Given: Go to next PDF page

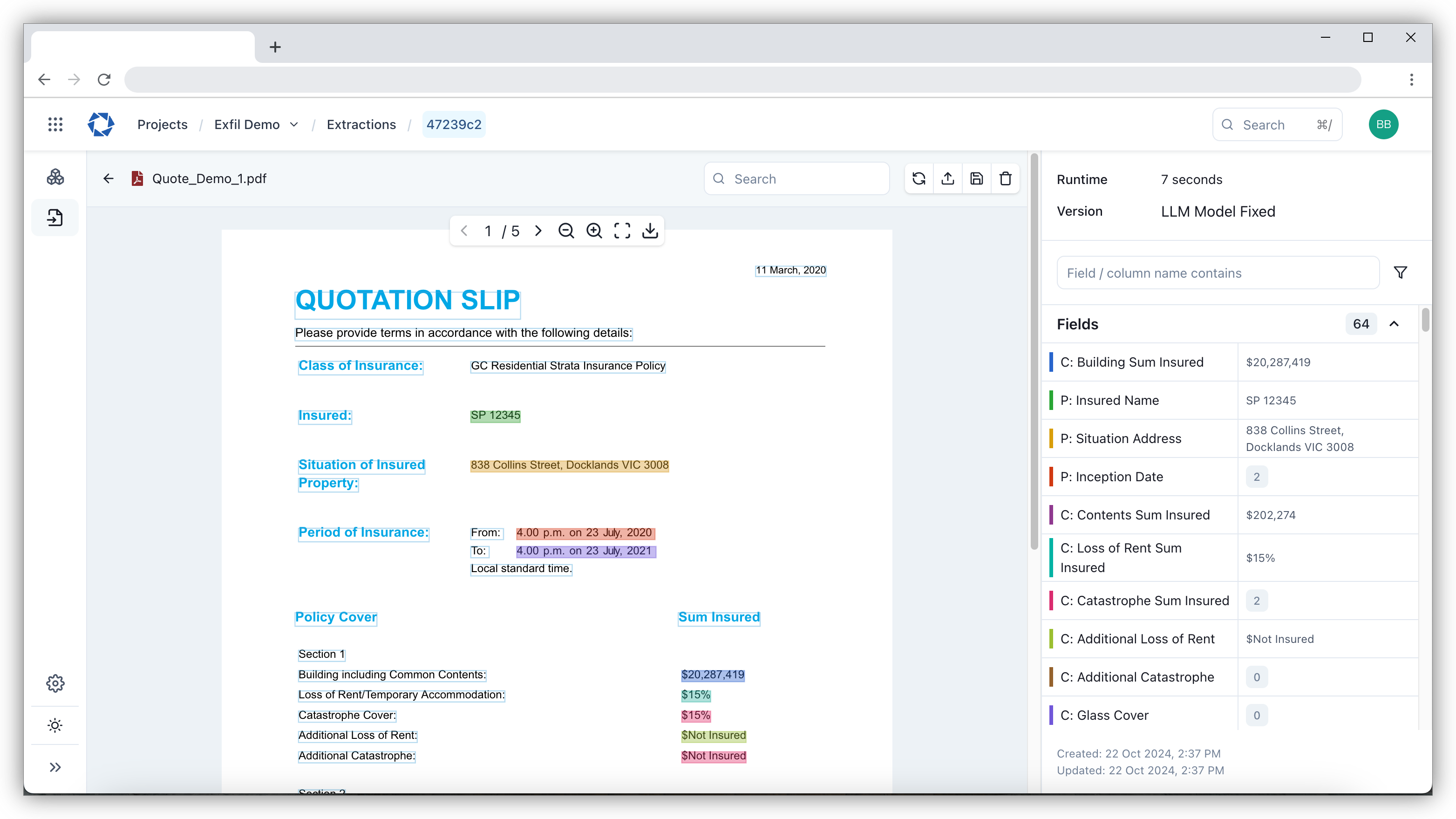Looking at the screenshot, I should [538, 231].
